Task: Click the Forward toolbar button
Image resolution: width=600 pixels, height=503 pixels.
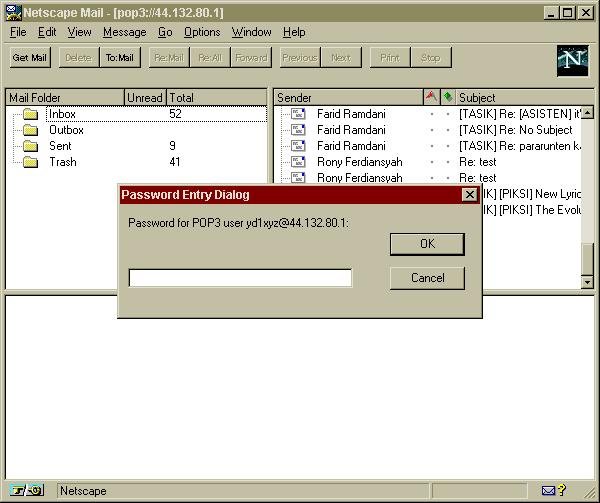Action: pos(251,58)
